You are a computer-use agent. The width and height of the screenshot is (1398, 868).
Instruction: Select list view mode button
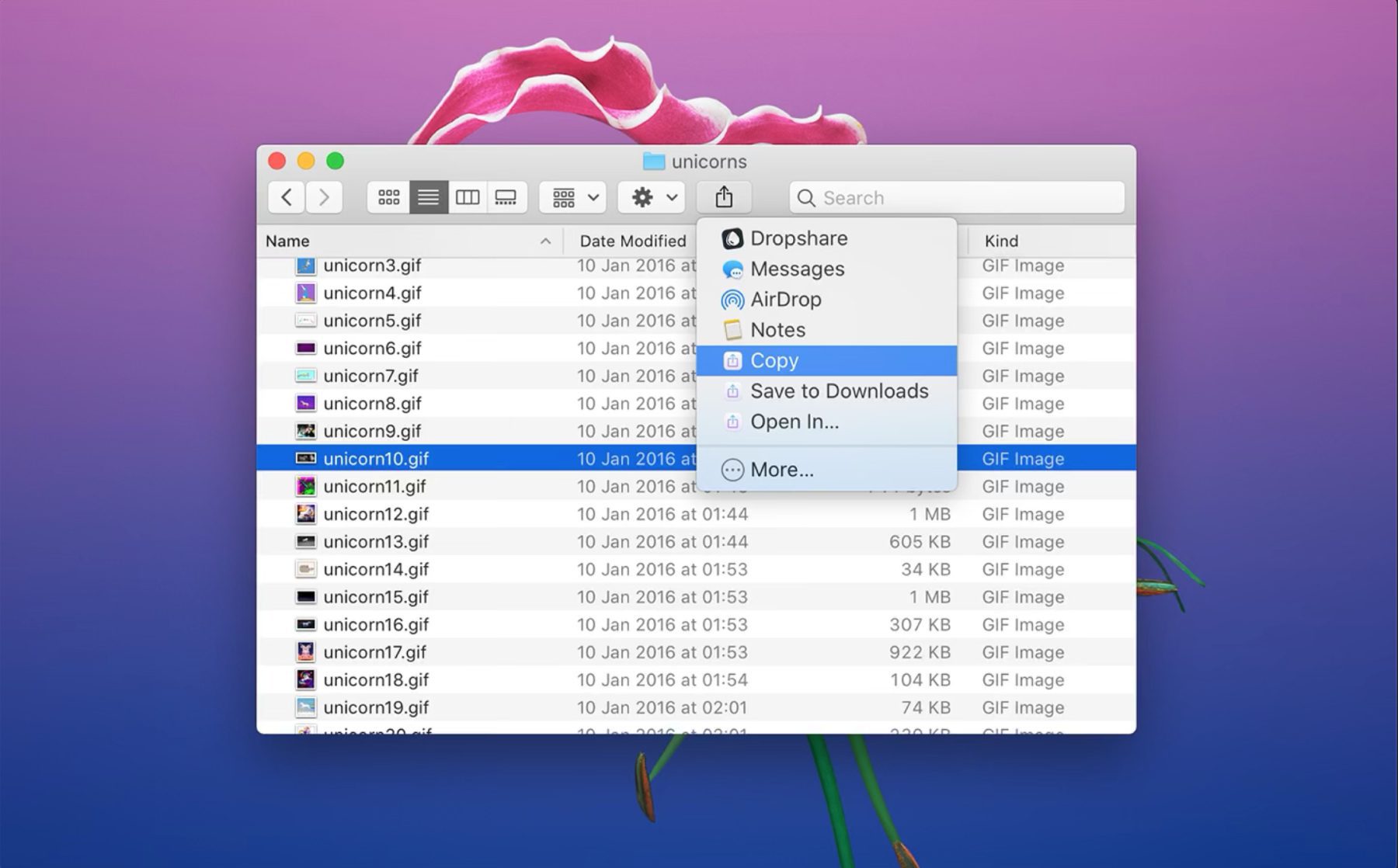pos(428,197)
